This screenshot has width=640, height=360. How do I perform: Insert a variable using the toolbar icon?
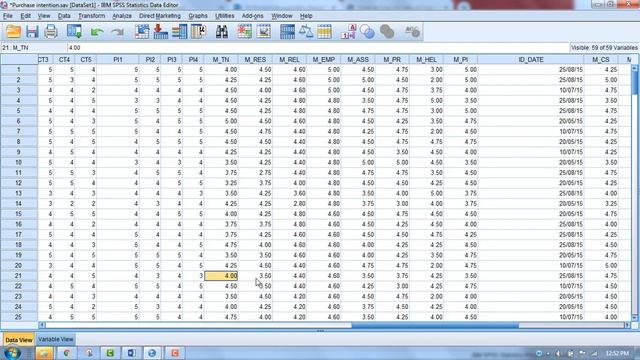tap(264, 31)
